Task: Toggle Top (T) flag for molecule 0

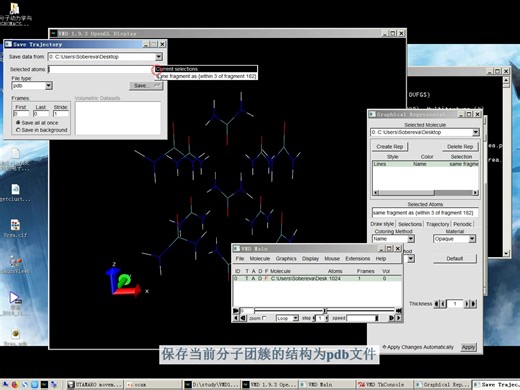Action: 247,278
